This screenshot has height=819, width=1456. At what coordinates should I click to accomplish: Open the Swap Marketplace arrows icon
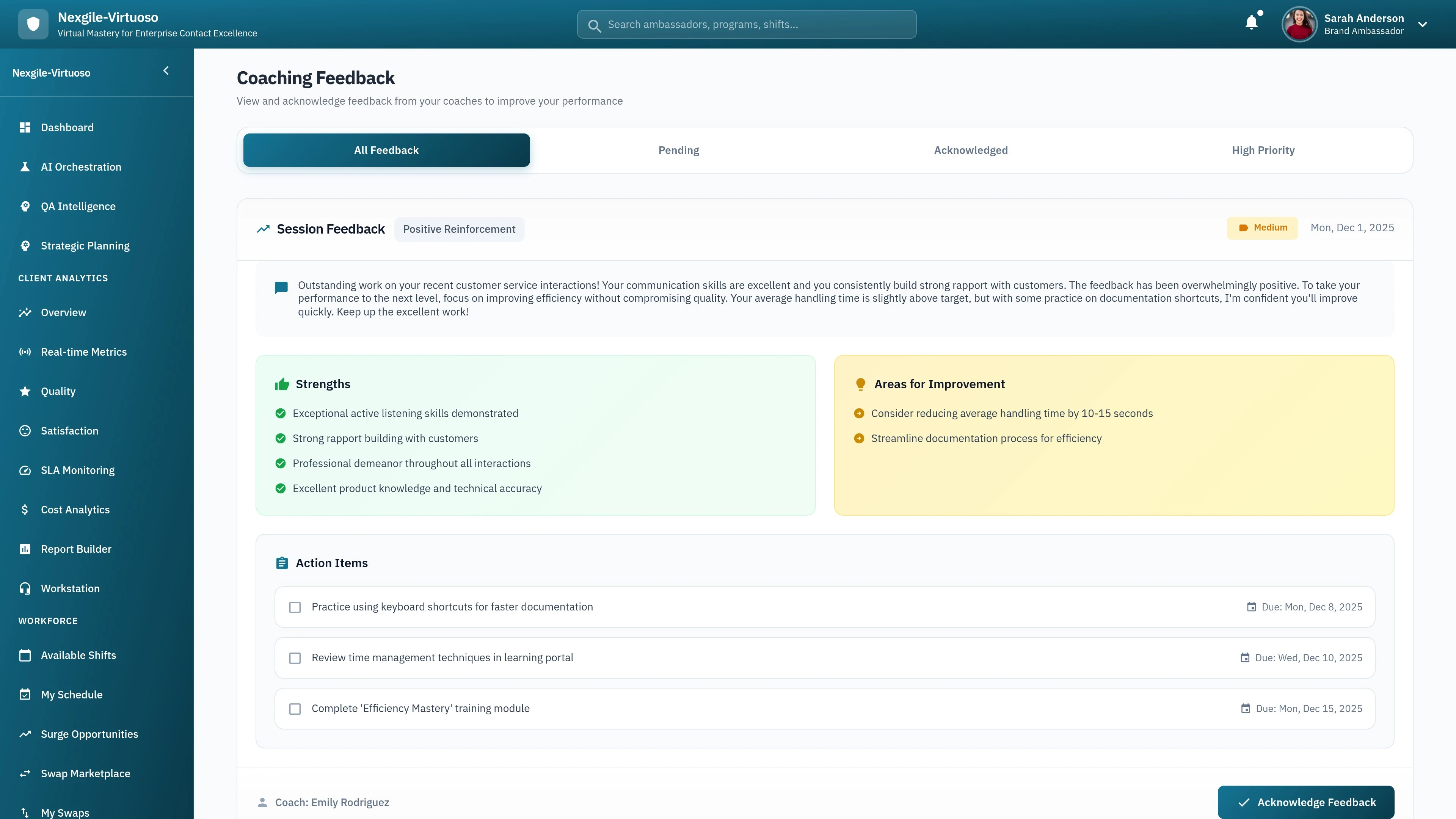click(x=25, y=773)
